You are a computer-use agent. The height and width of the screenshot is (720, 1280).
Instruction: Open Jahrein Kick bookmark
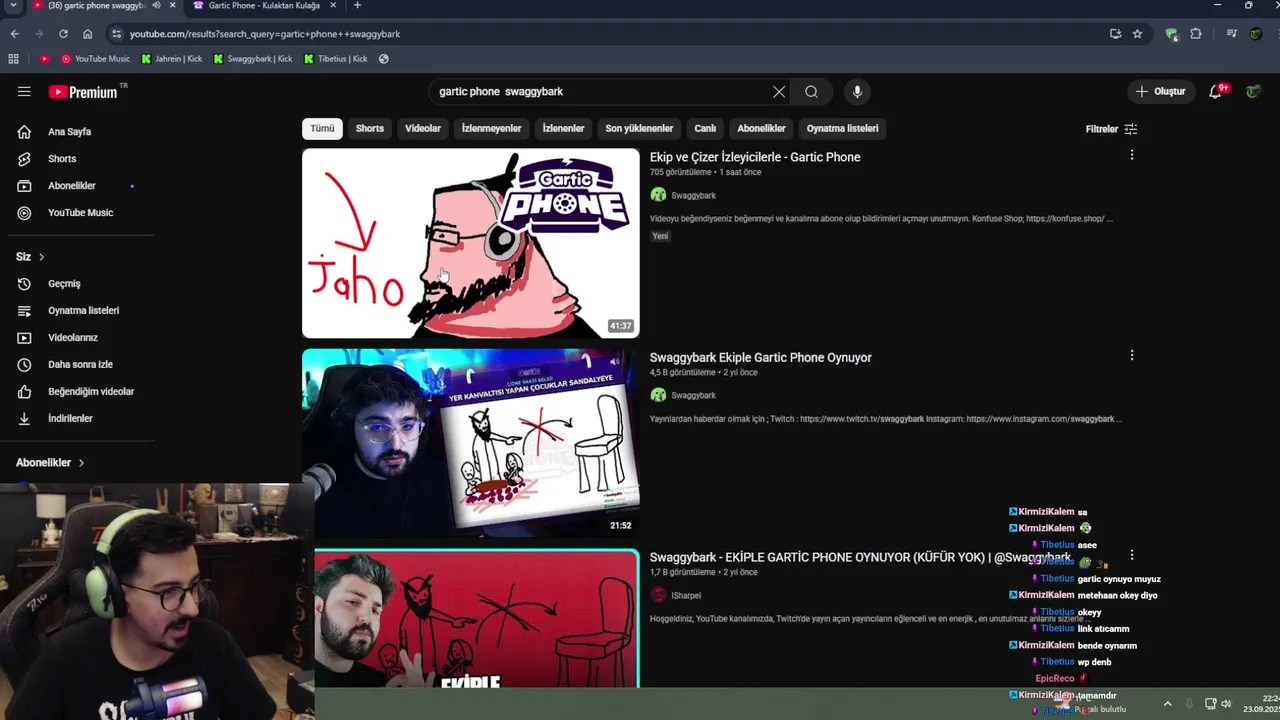(x=172, y=59)
